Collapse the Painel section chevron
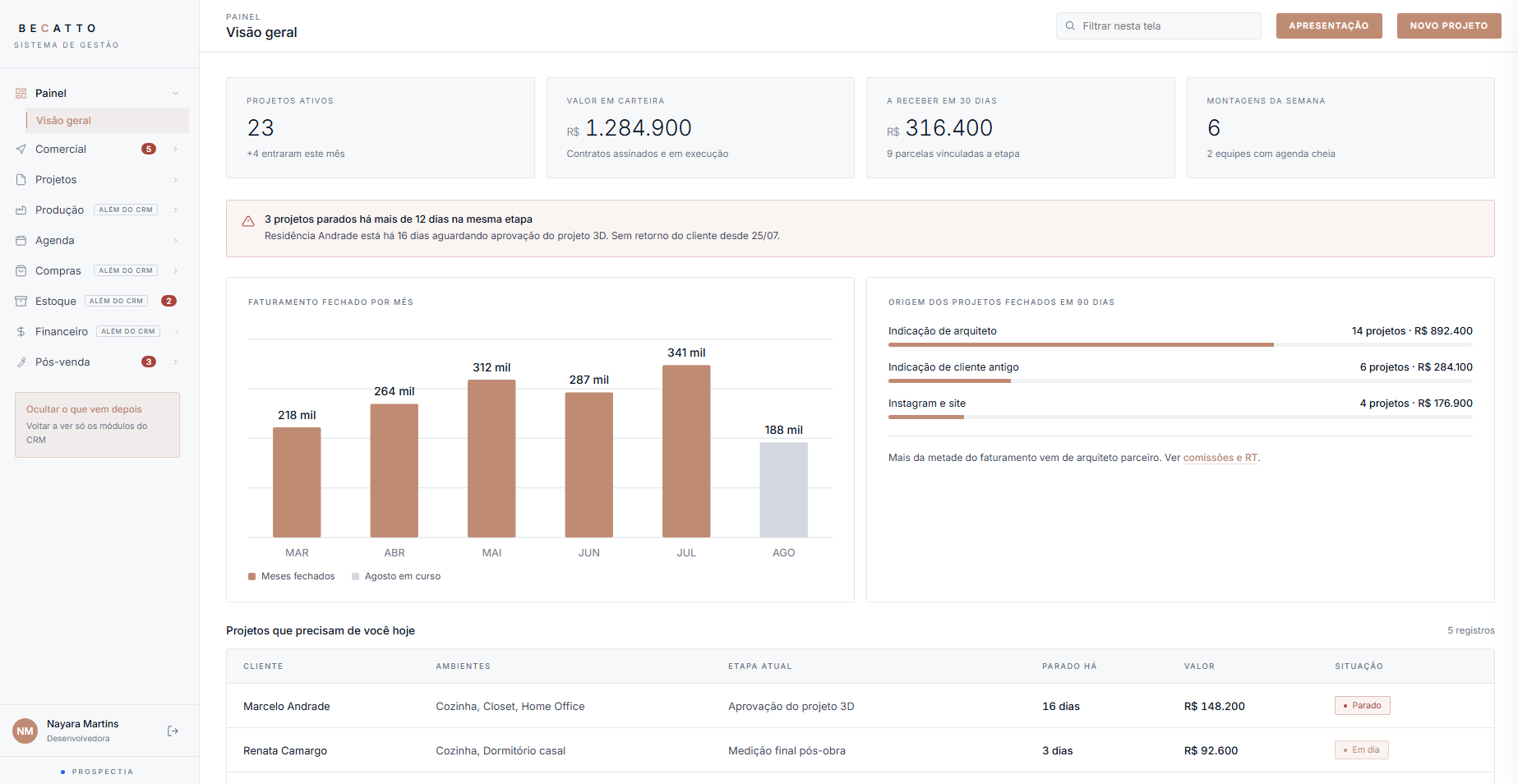 (175, 94)
